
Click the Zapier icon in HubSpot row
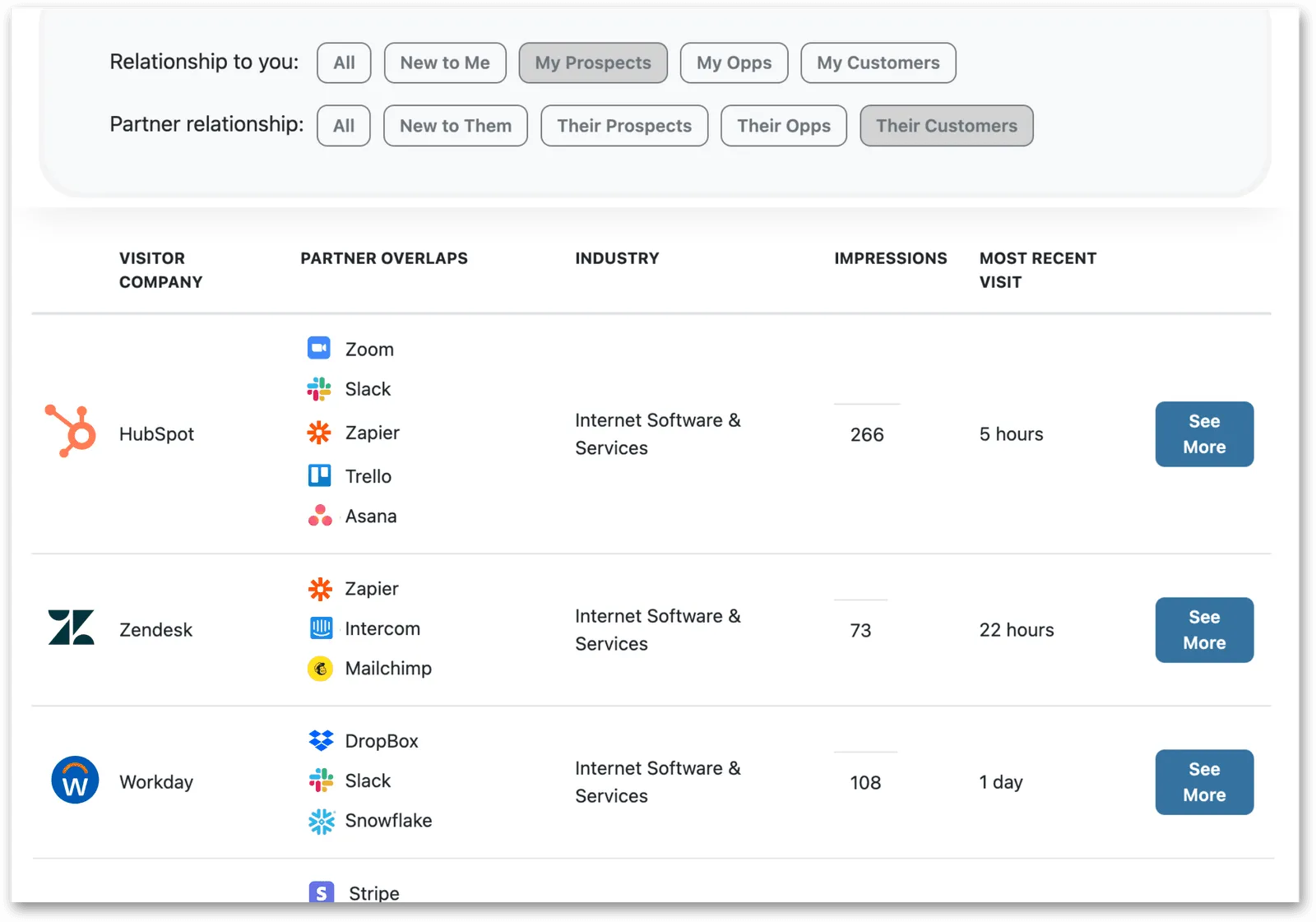click(x=319, y=433)
